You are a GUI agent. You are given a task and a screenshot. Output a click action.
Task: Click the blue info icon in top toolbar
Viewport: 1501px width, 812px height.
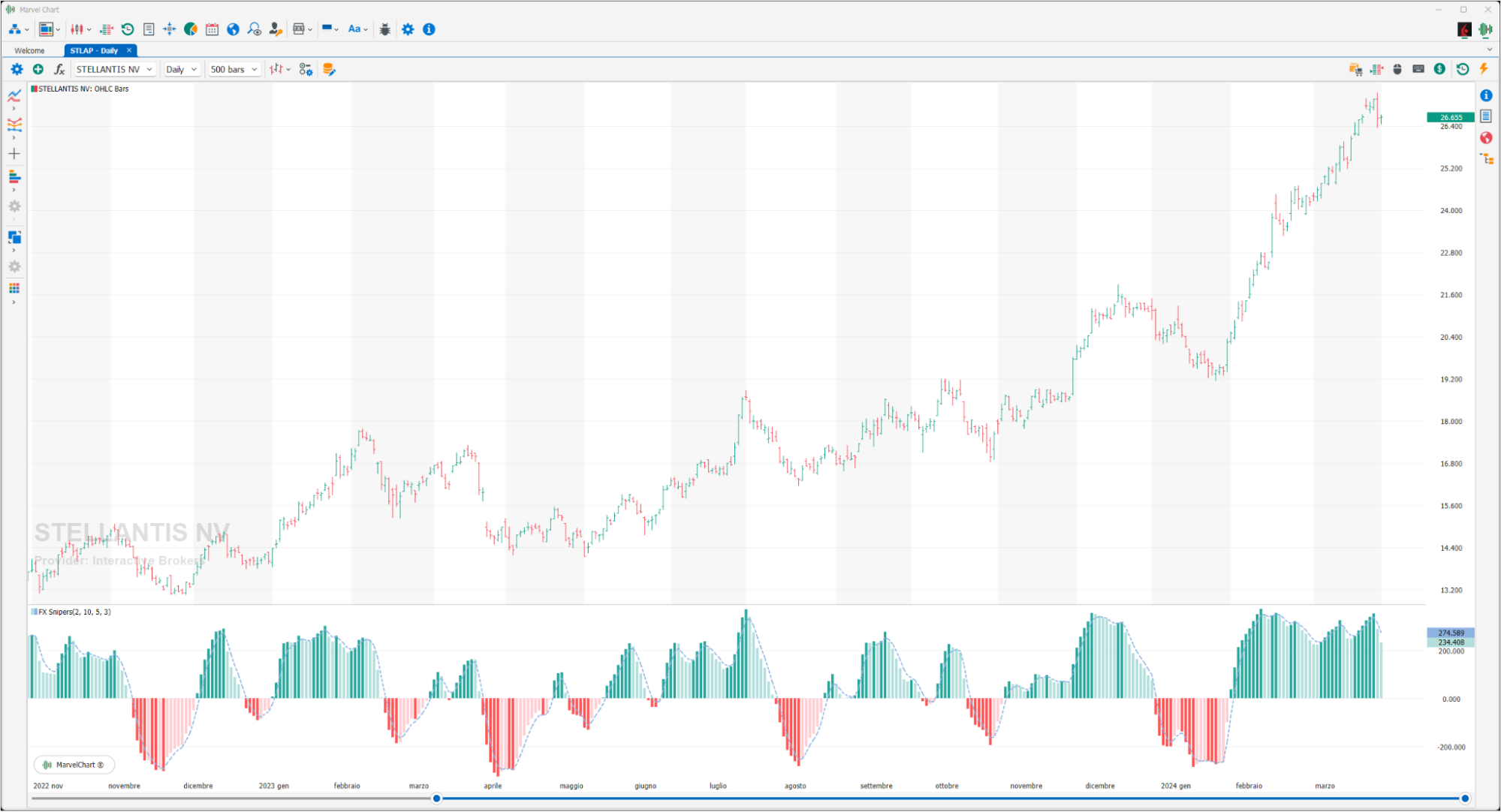tap(429, 29)
